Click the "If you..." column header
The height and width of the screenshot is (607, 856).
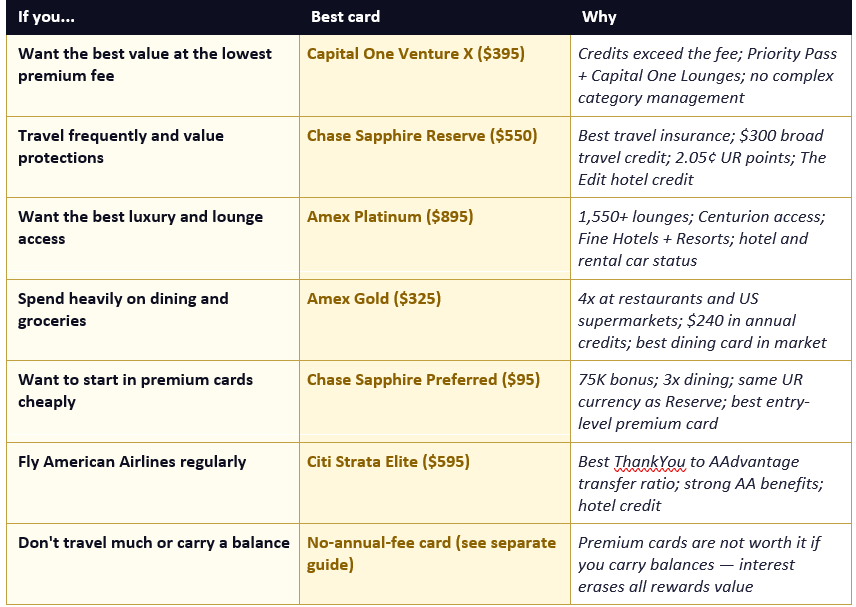pyautogui.click(x=46, y=17)
